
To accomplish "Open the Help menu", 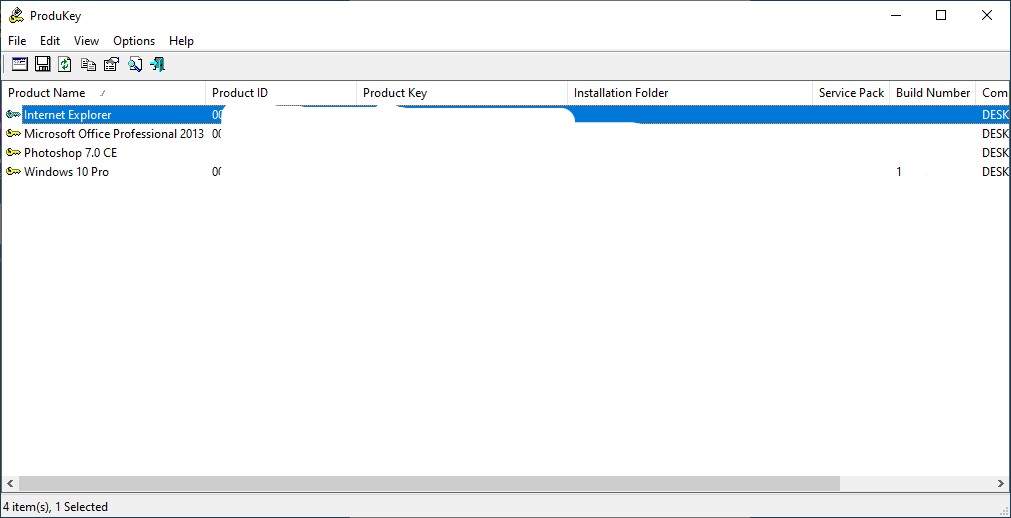I will pyautogui.click(x=181, y=41).
